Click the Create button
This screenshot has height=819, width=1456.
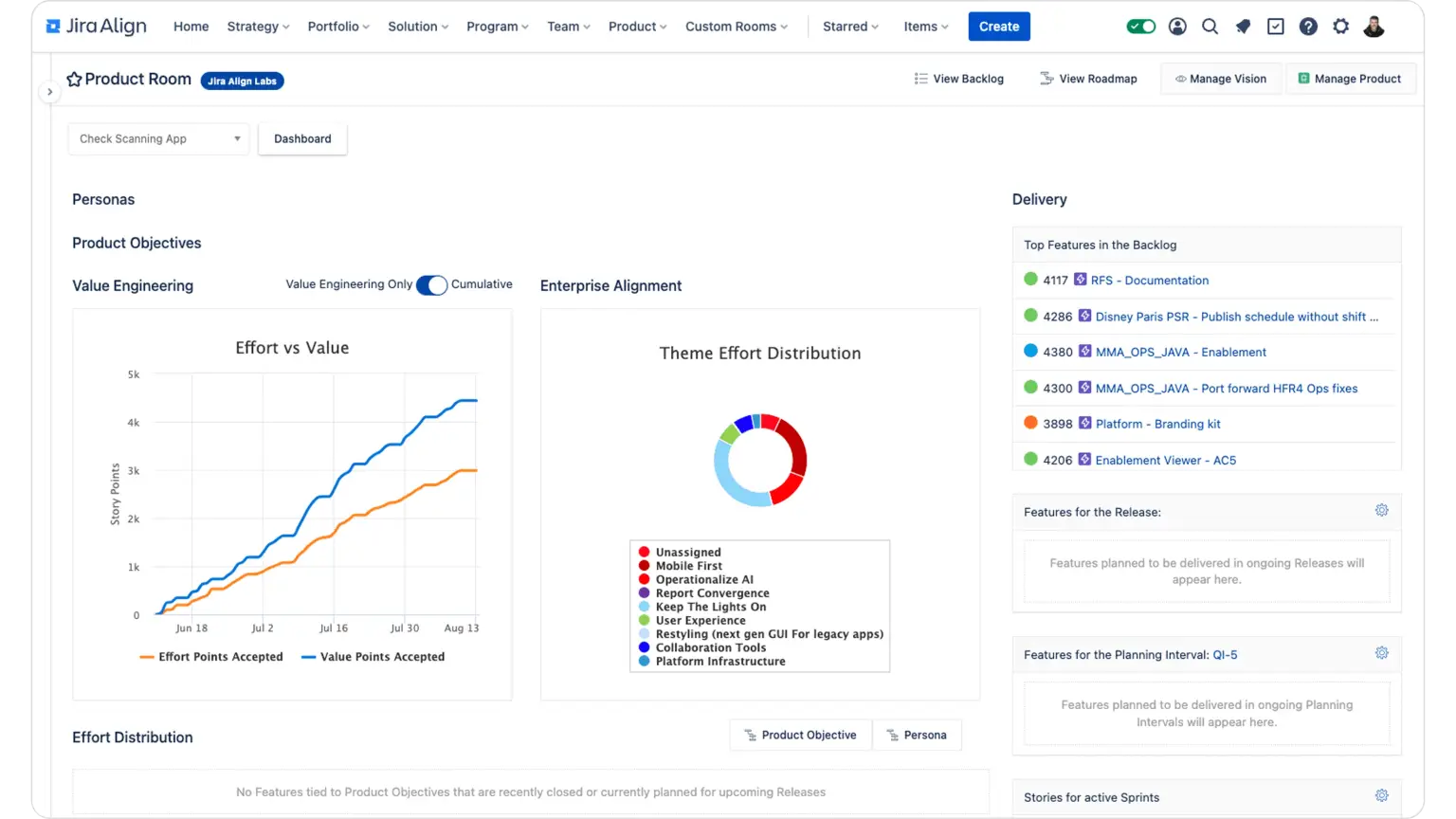click(998, 27)
